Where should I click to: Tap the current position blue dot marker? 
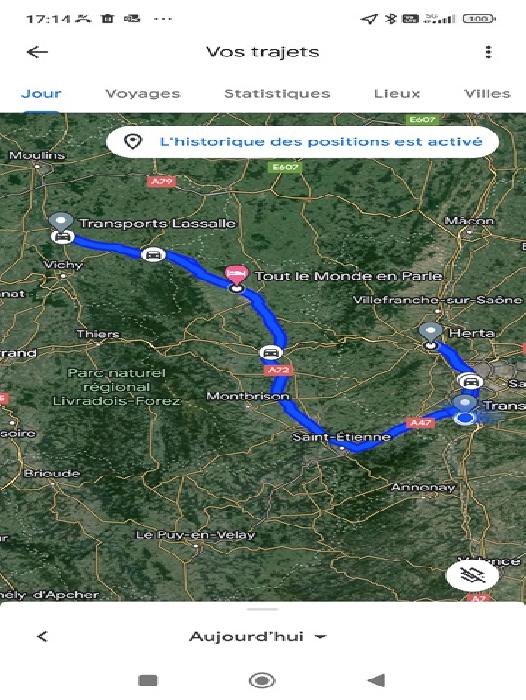(x=465, y=418)
